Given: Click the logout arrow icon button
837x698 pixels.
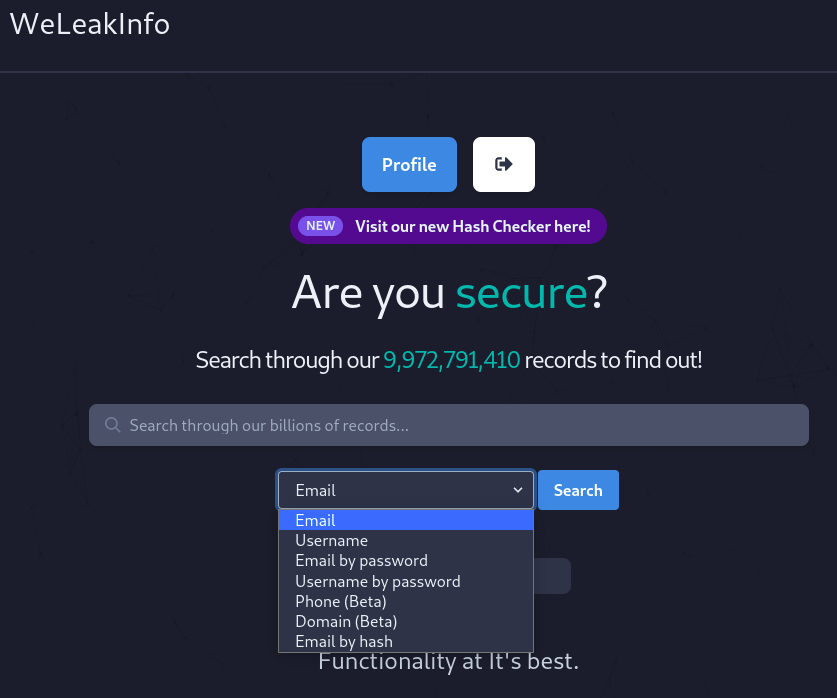Looking at the screenshot, I should click(504, 164).
